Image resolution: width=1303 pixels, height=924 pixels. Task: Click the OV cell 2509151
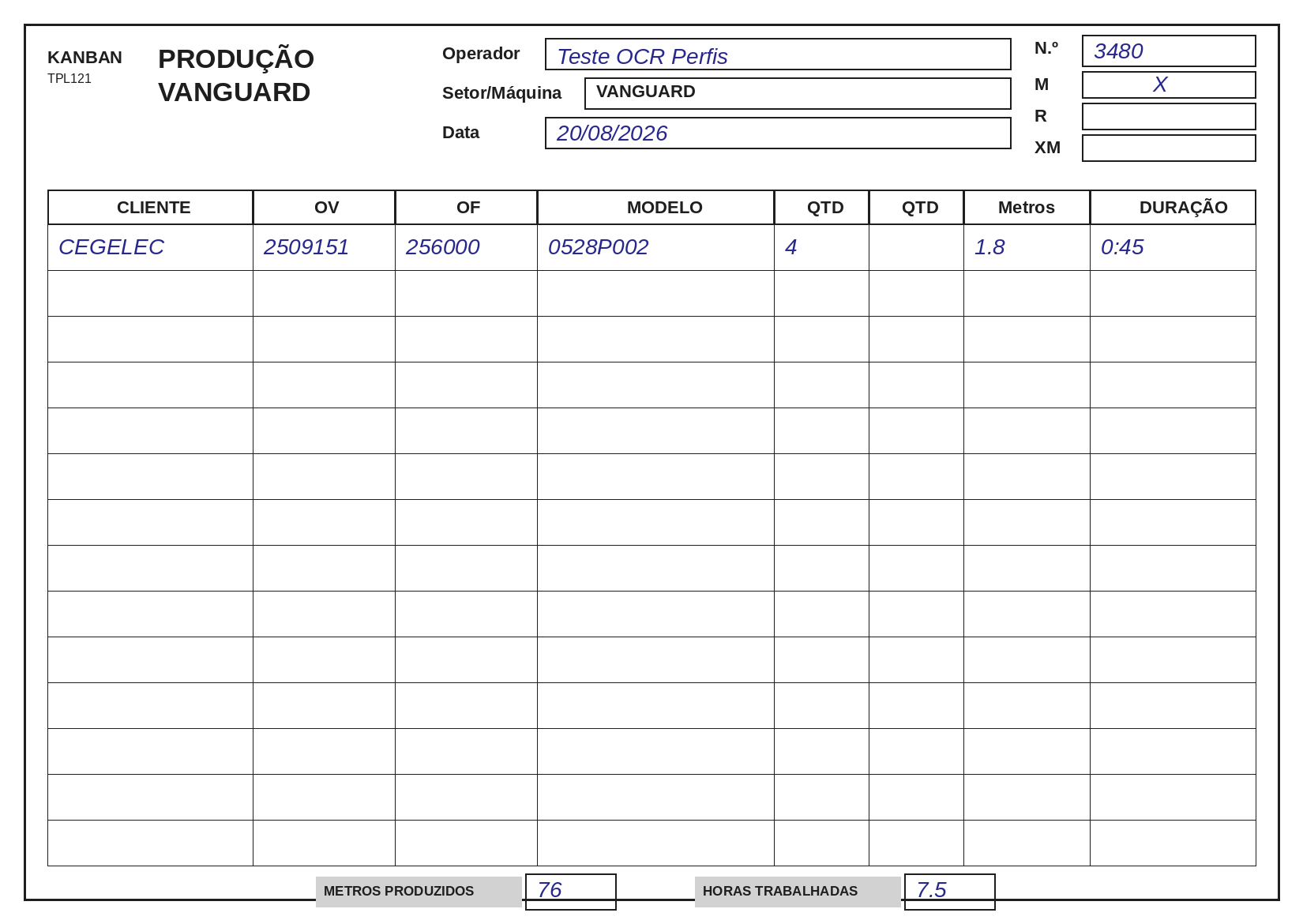[325, 248]
